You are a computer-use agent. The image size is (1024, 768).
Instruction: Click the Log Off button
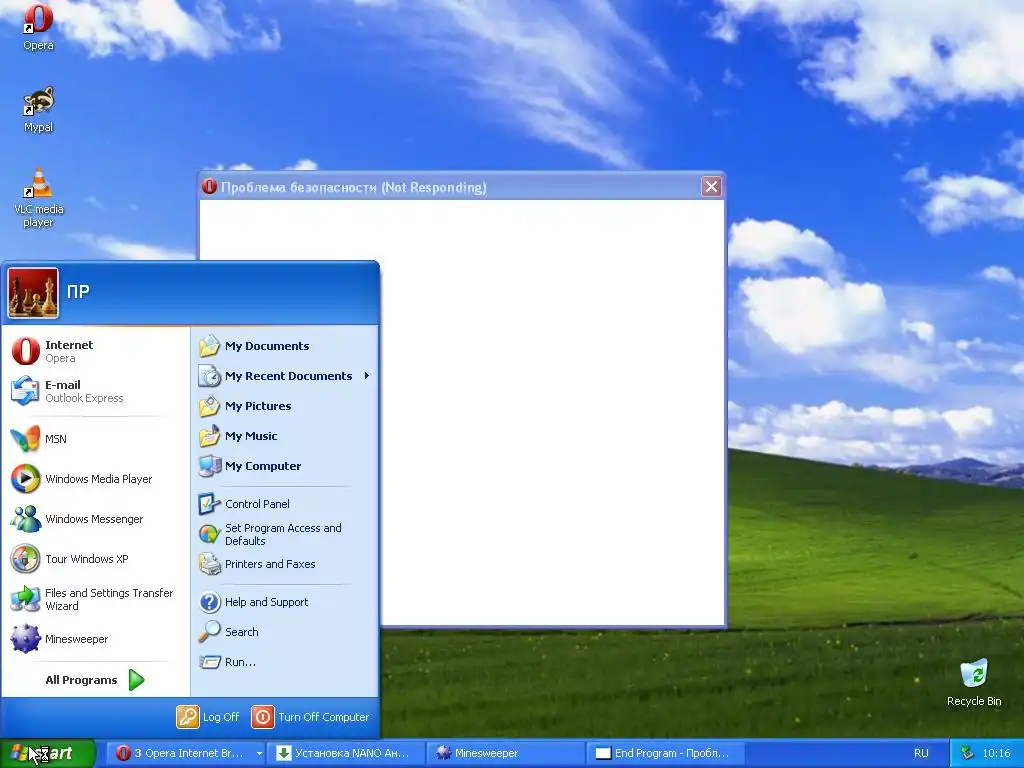(208, 717)
